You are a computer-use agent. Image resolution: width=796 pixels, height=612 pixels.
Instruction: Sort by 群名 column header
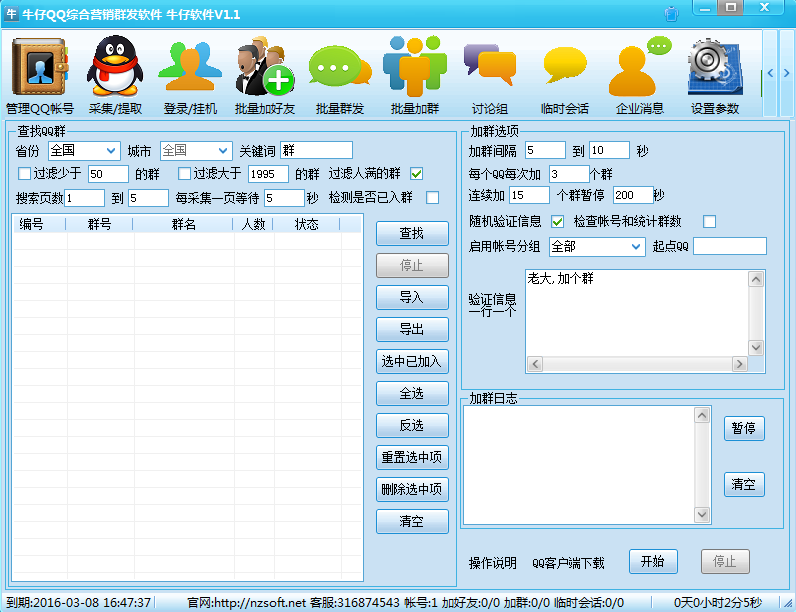click(x=183, y=224)
